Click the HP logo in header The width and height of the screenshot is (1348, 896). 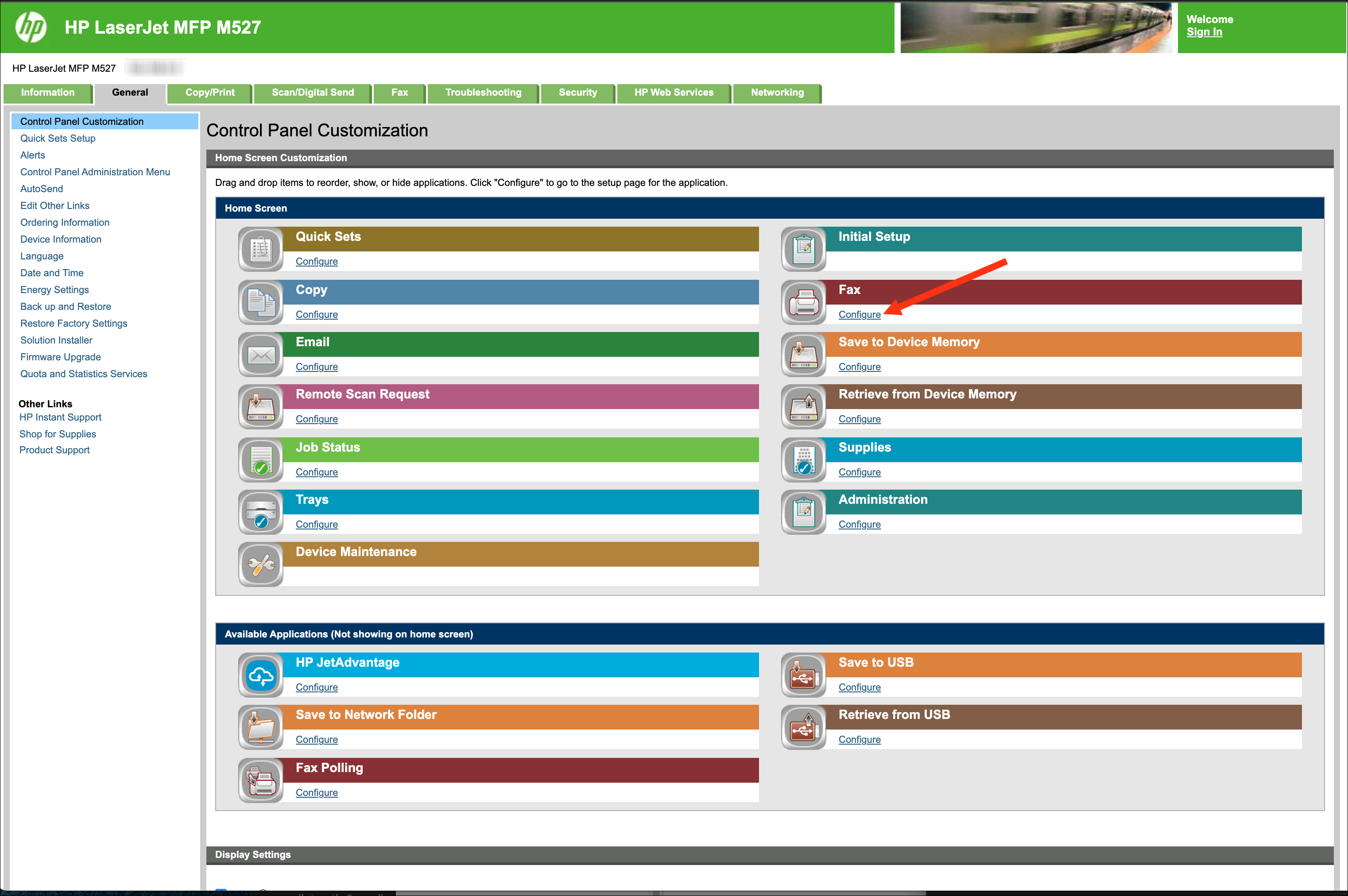point(31,27)
